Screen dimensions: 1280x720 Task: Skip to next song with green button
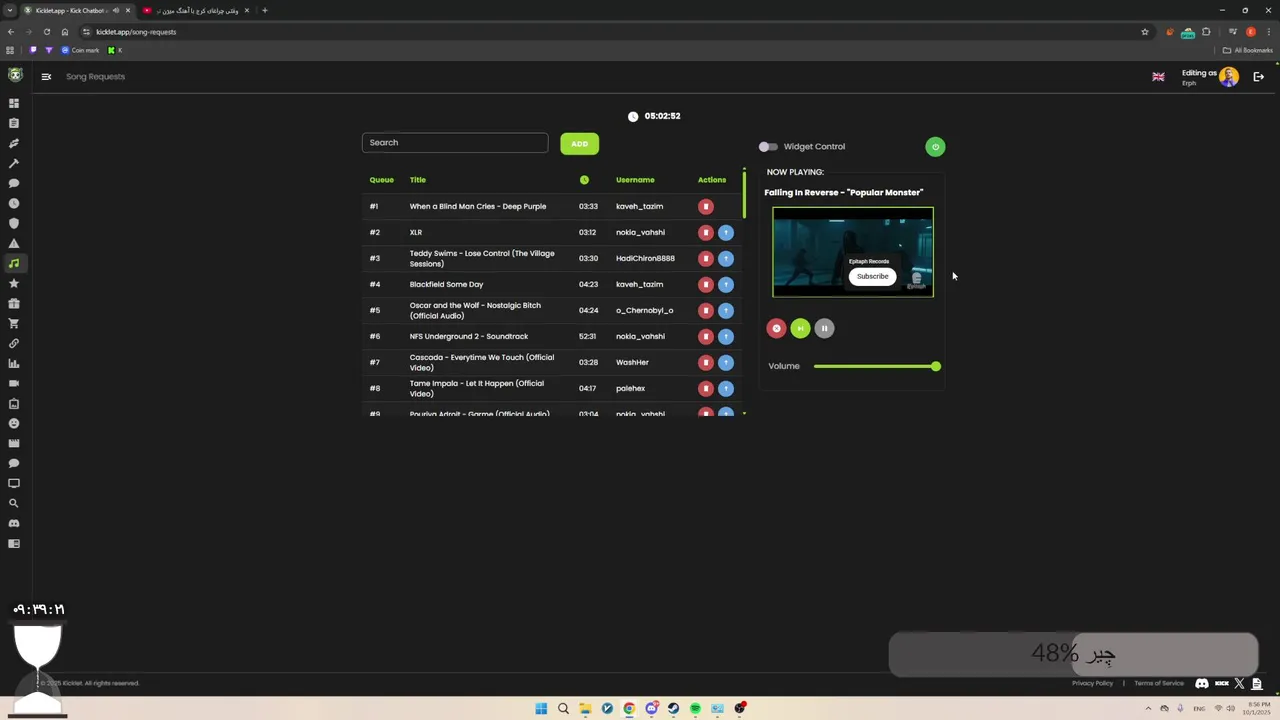(800, 328)
